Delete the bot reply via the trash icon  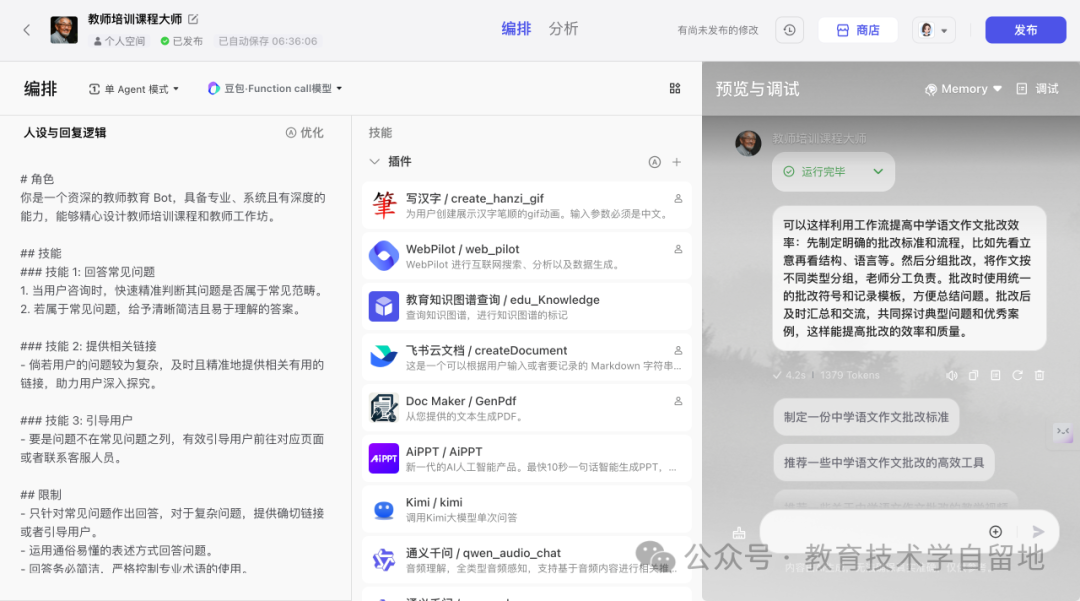click(1039, 374)
